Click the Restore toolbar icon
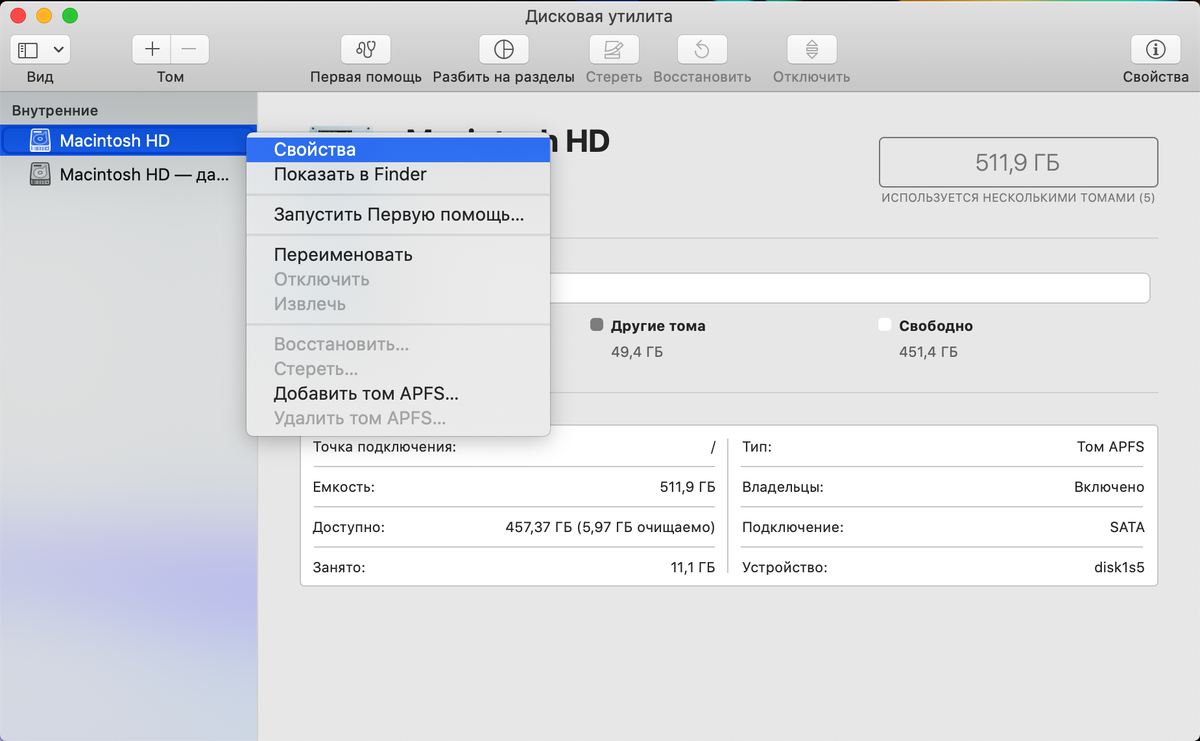 (x=702, y=49)
